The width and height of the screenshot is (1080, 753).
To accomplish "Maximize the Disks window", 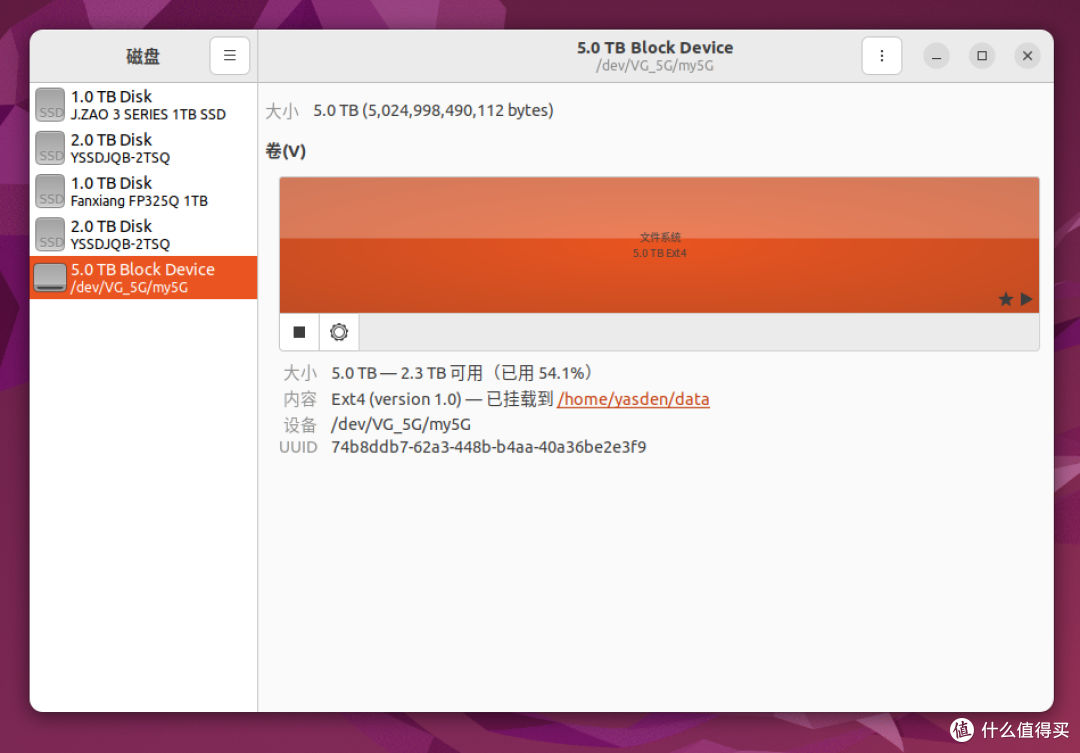I will [982, 56].
